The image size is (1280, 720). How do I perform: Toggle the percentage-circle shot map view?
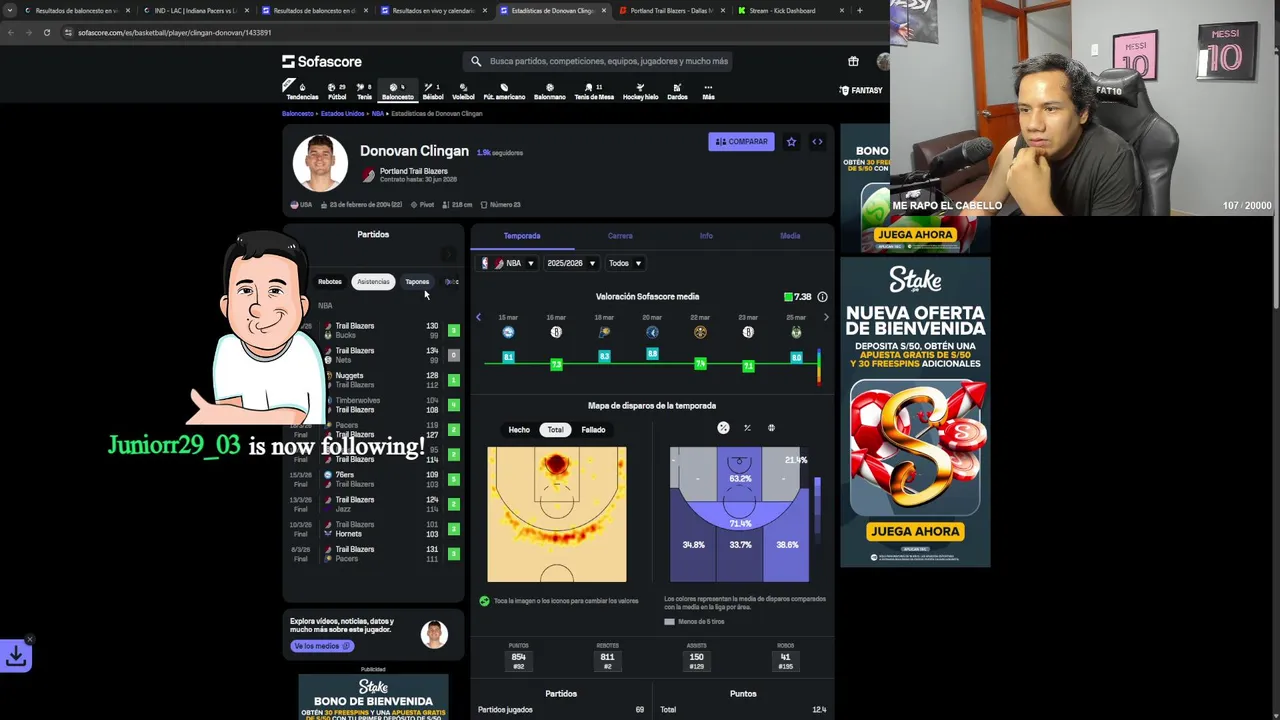click(x=723, y=428)
